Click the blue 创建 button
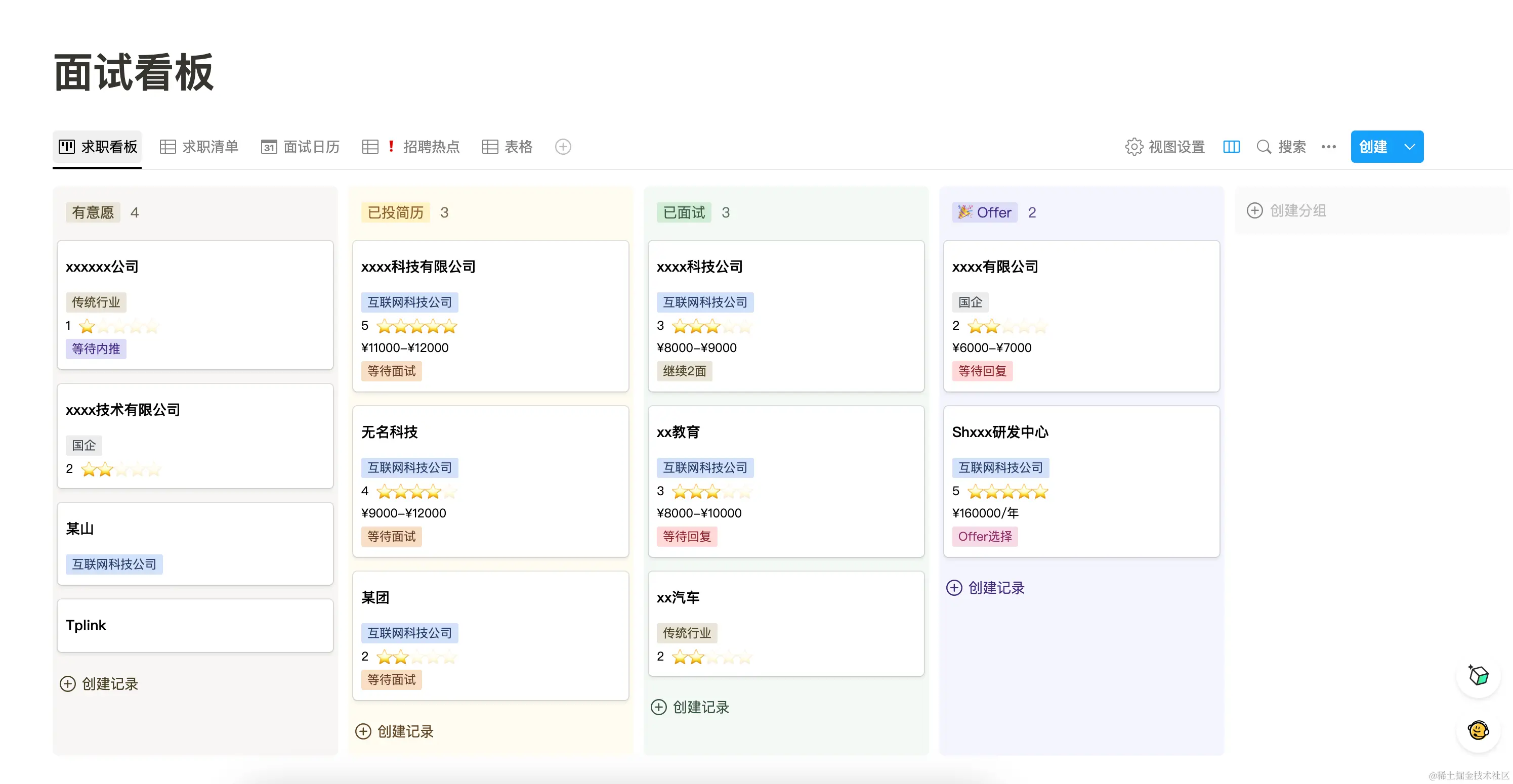 coord(1373,147)
